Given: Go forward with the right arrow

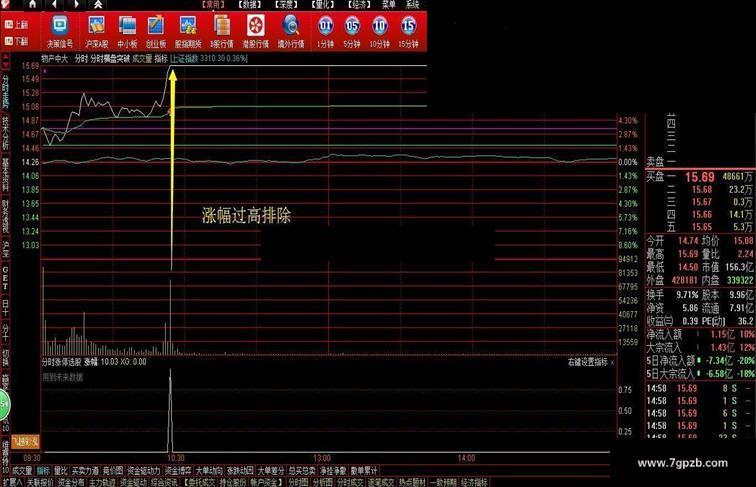Looking at the screenshot, I should [x=77, y=5].
